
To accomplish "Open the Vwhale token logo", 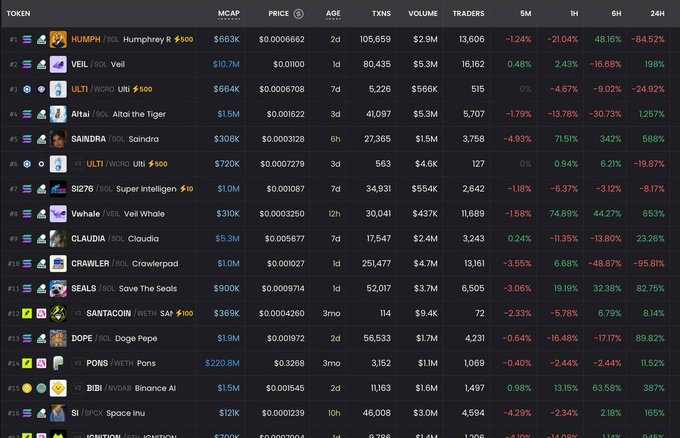I will (x=58, y=214).
